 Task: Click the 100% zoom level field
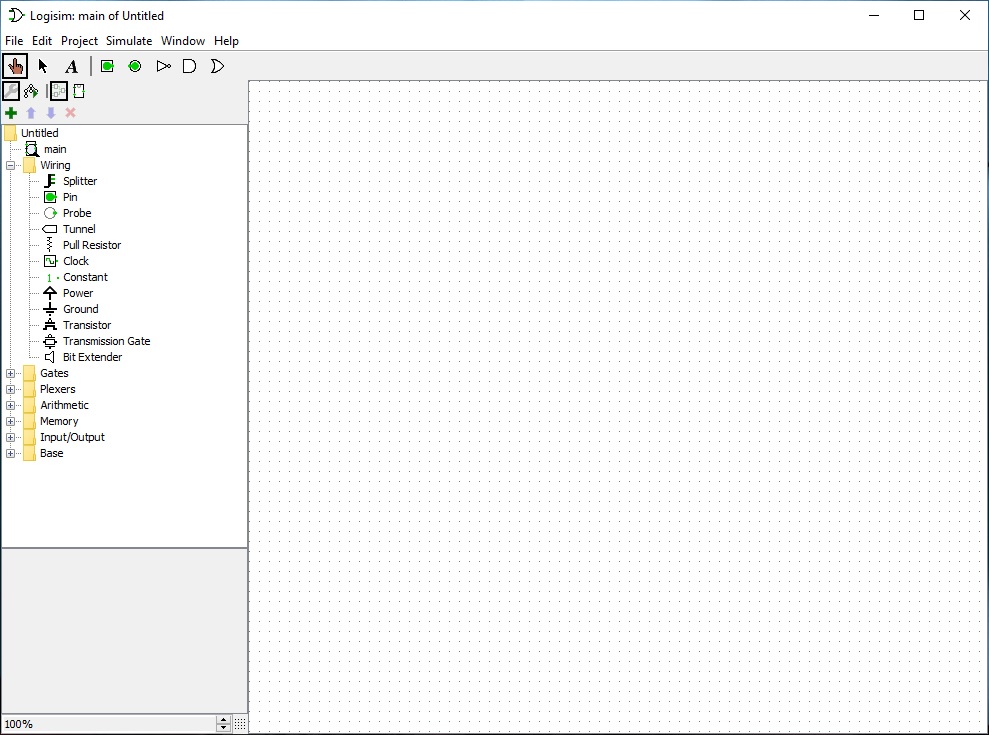108,724
